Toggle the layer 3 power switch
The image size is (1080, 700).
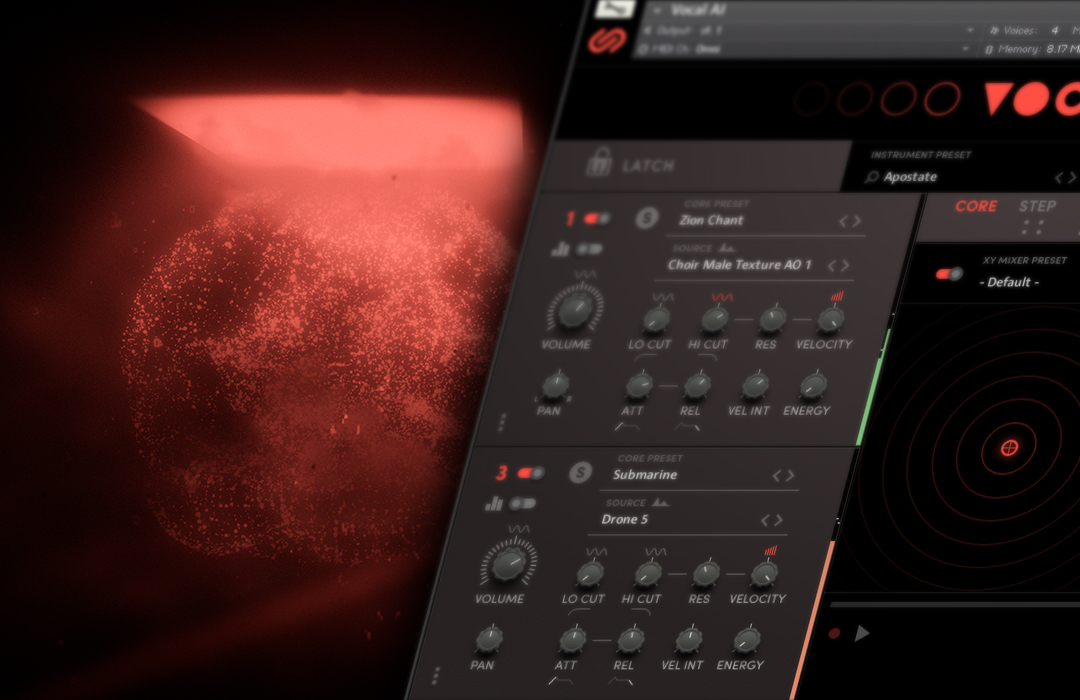(x=530, y=473)
